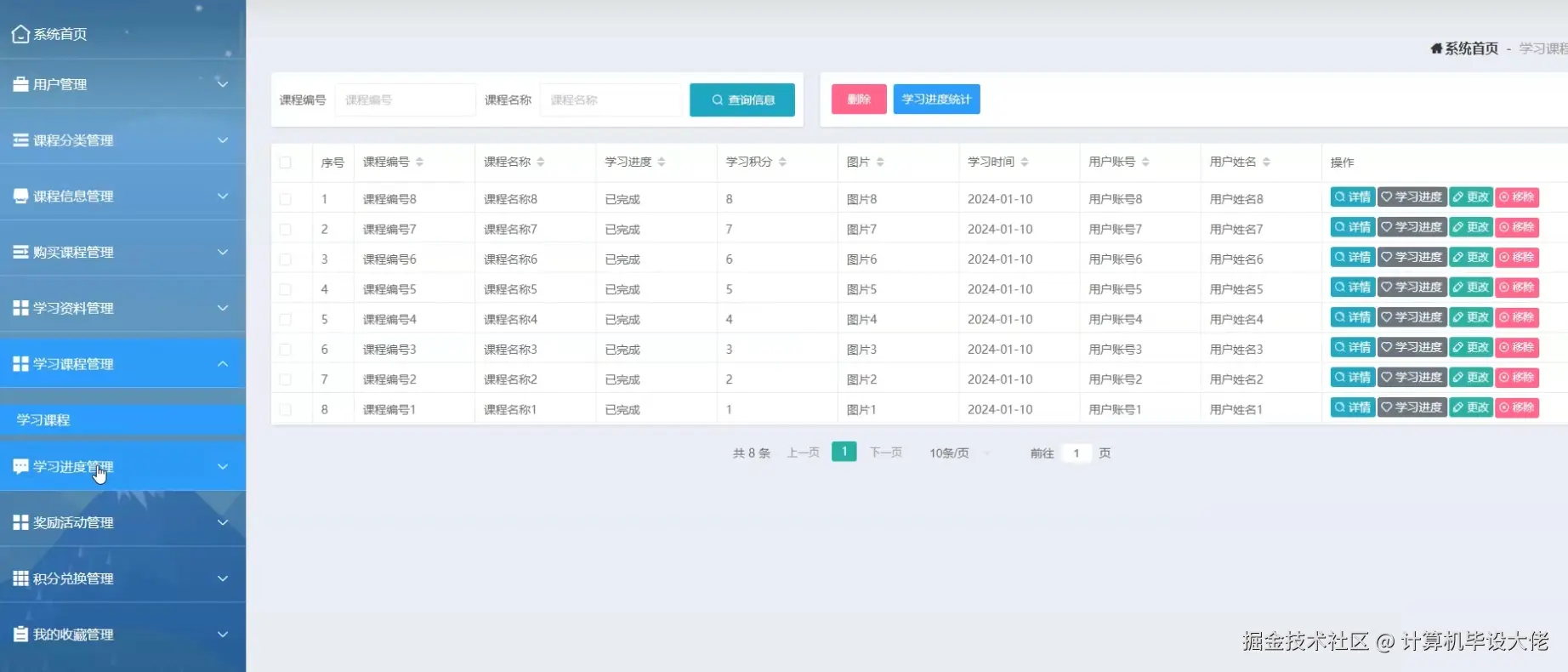Click sort arrows on 学习时间 column
This screenshot has height=672, width=1568.
pyautogui.click(x=1025, y=162)
